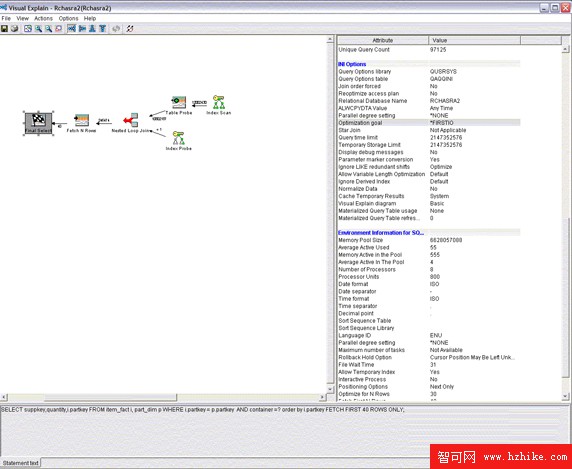Select the Number of Processors row
572x469 pixels.
(429, 269)
